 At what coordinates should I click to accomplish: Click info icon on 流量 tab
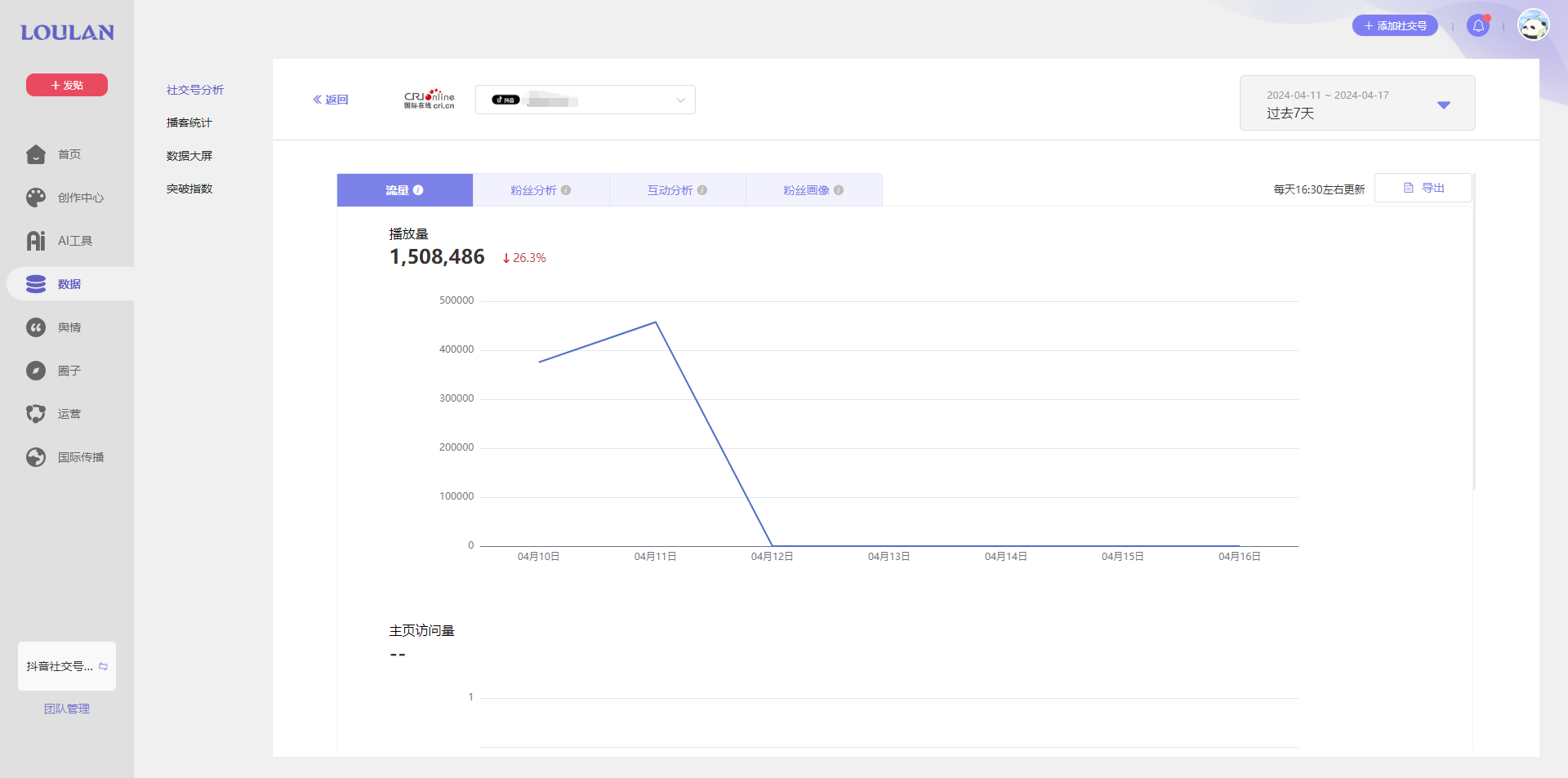tap(418, 190)
